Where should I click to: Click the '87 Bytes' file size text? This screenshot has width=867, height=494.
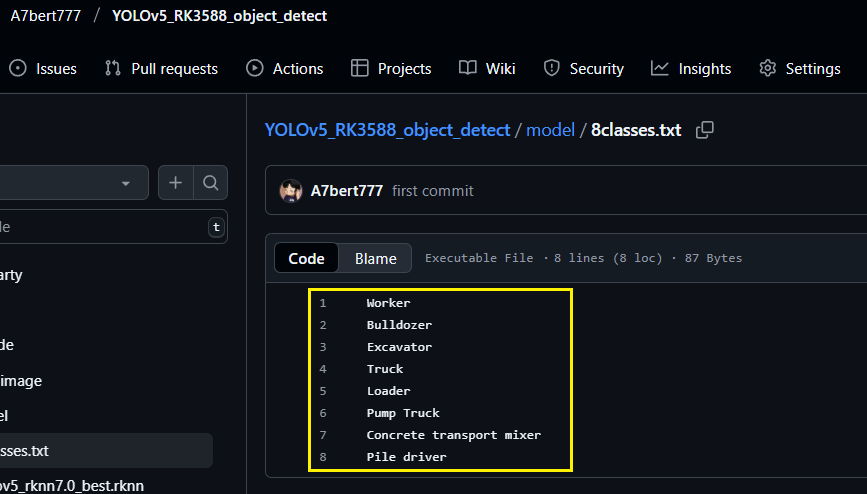coord(713,258)
